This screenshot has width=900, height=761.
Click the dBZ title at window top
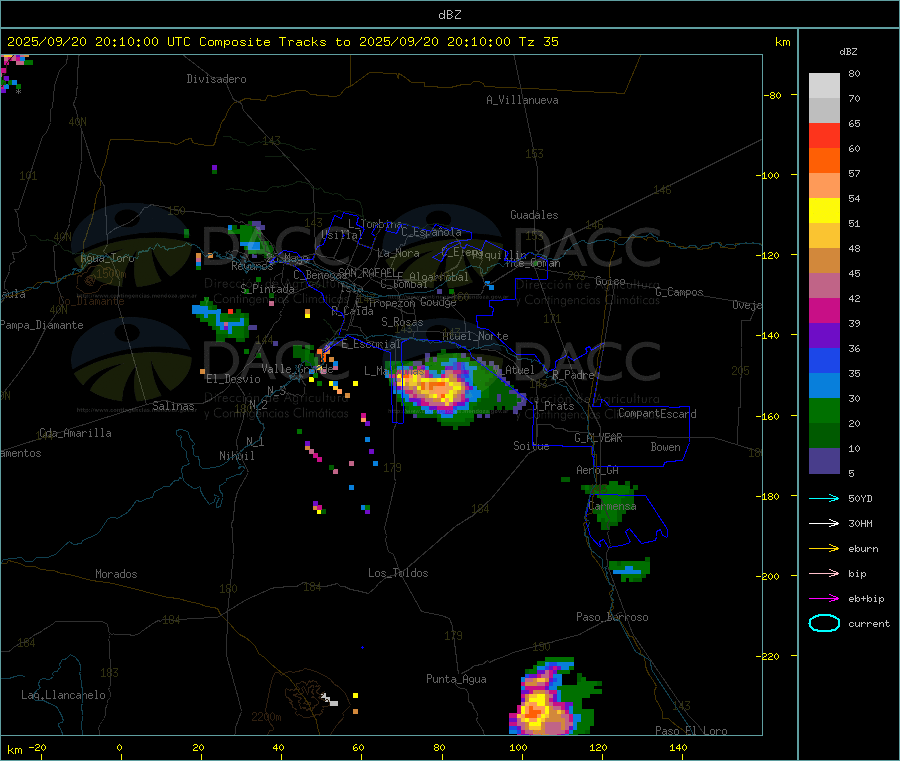[449, 14]
